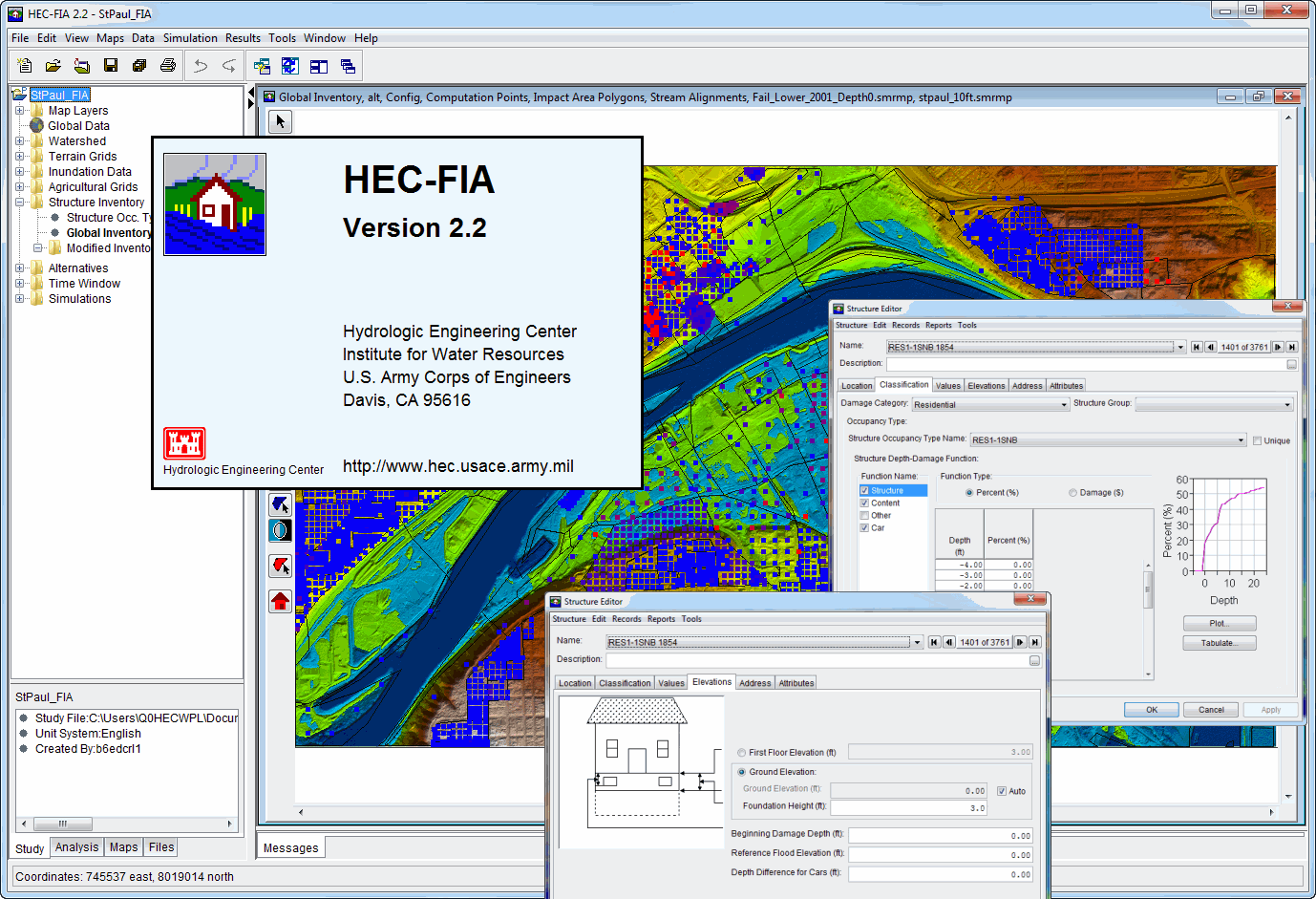The width and height of the screenshot is (1316, 899).
Task: Open the Simulation menu
Action: point(190,38)
